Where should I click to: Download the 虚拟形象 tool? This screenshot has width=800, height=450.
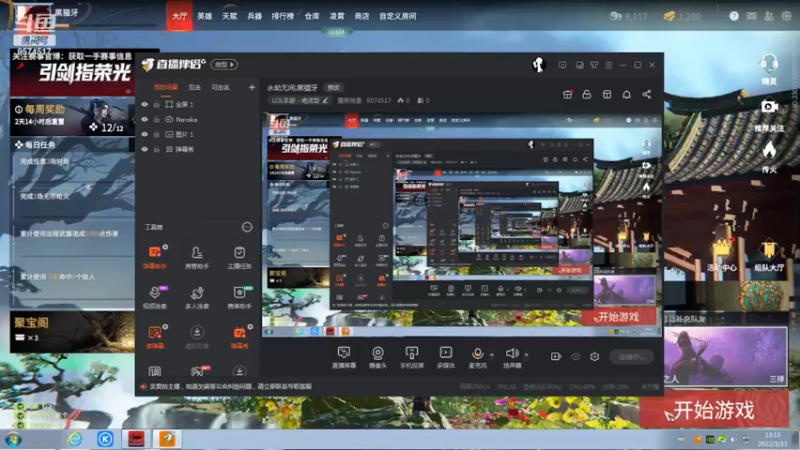click(196, 337)
